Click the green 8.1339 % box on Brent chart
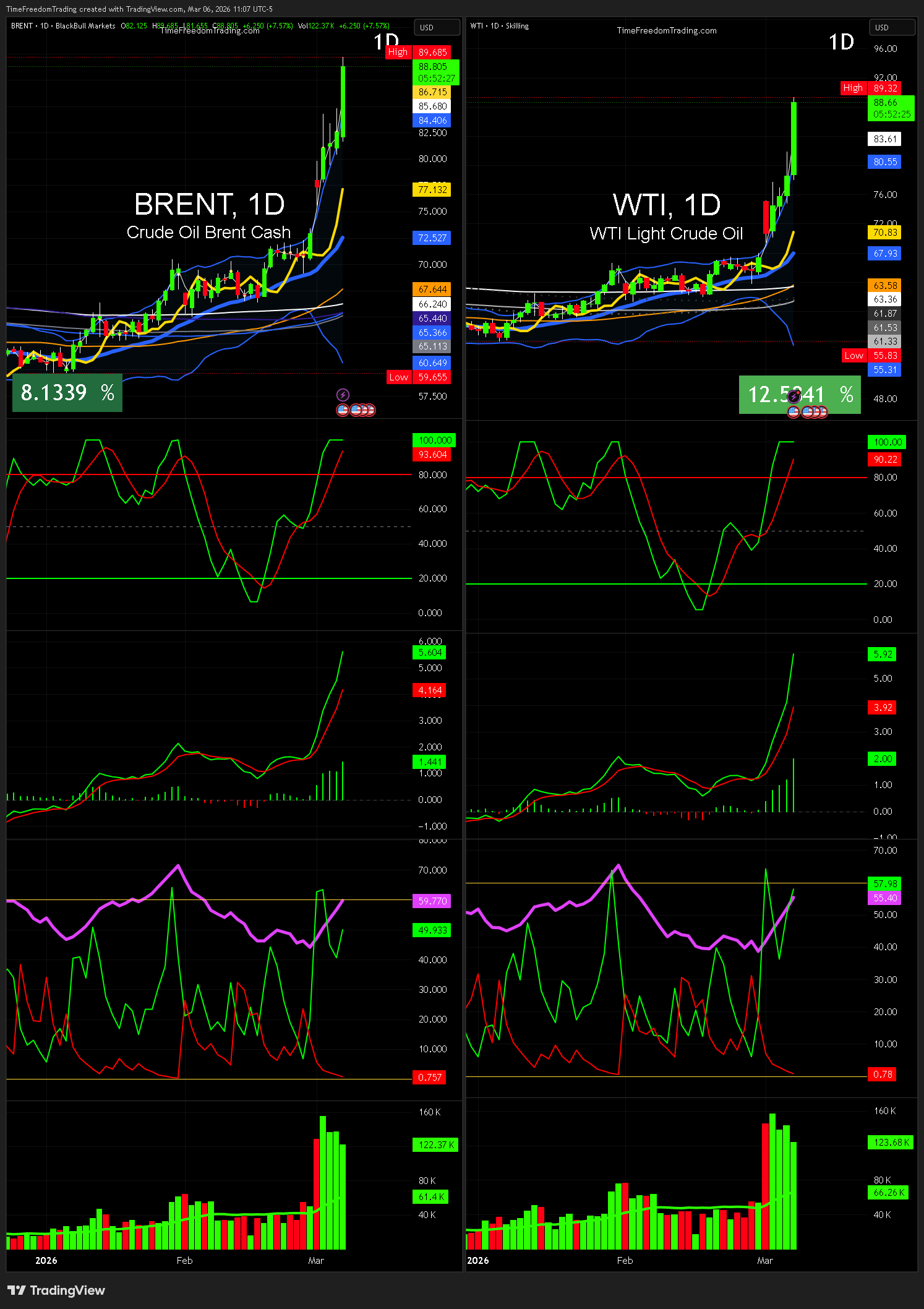Screen dimensions: 924x1309 [x=67, y=393]
